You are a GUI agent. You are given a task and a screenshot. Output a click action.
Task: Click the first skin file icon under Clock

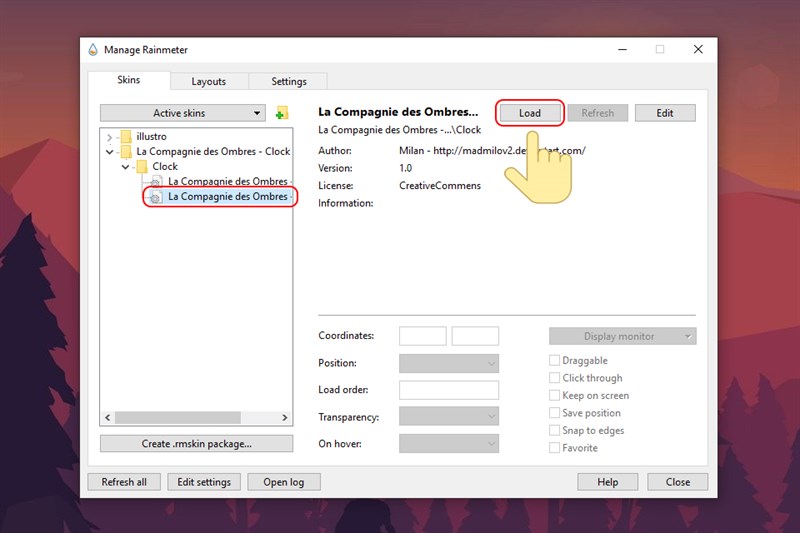[156, 182]
